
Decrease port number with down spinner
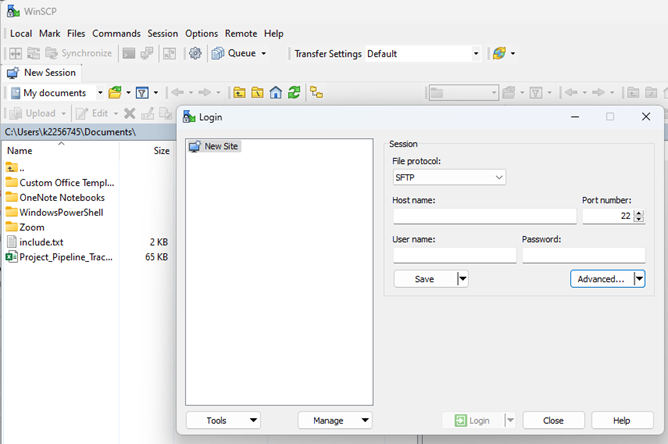point(639,219)
